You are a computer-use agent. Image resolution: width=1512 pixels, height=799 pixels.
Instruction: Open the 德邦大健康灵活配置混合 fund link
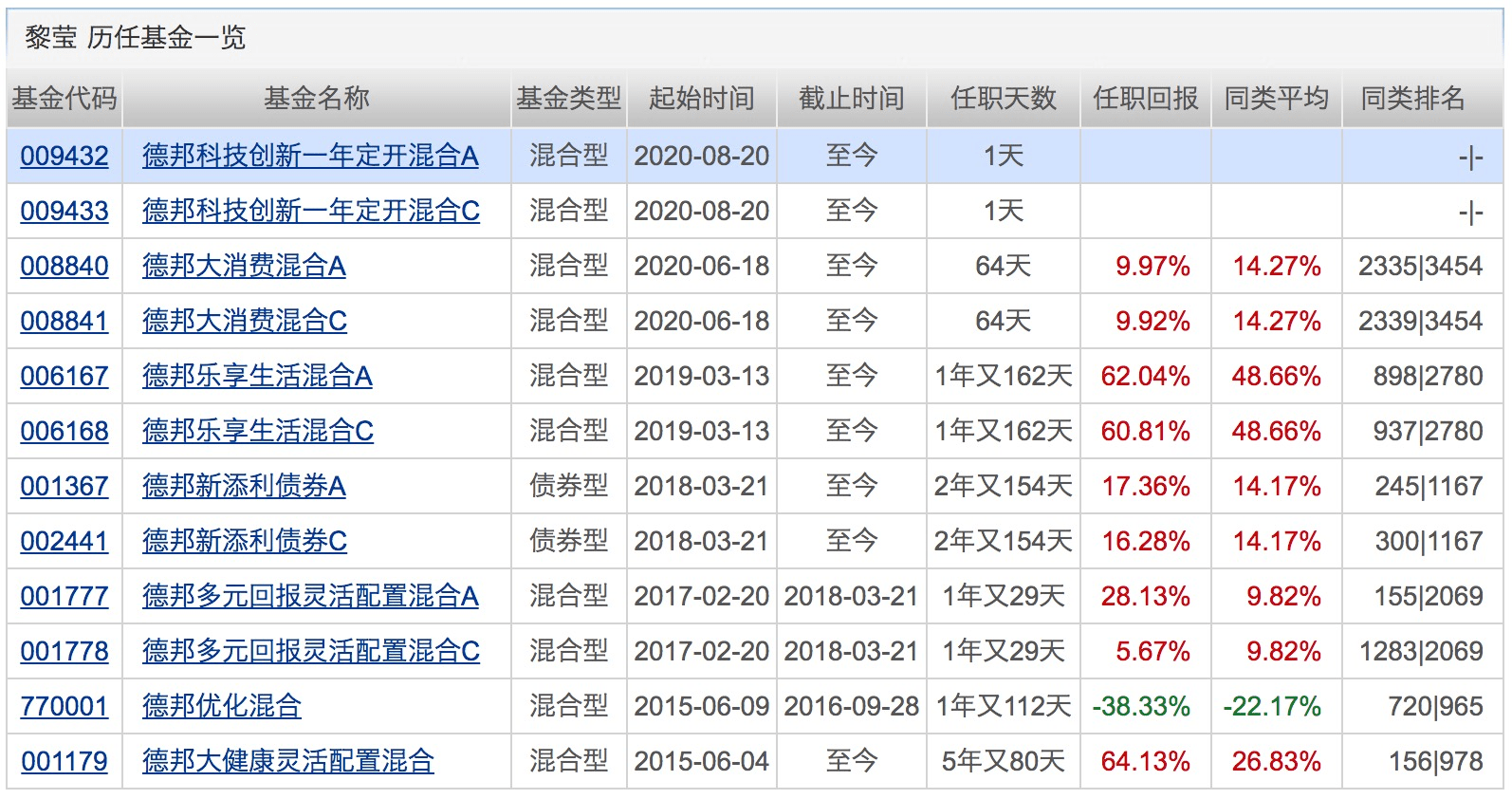pos(288,761)
